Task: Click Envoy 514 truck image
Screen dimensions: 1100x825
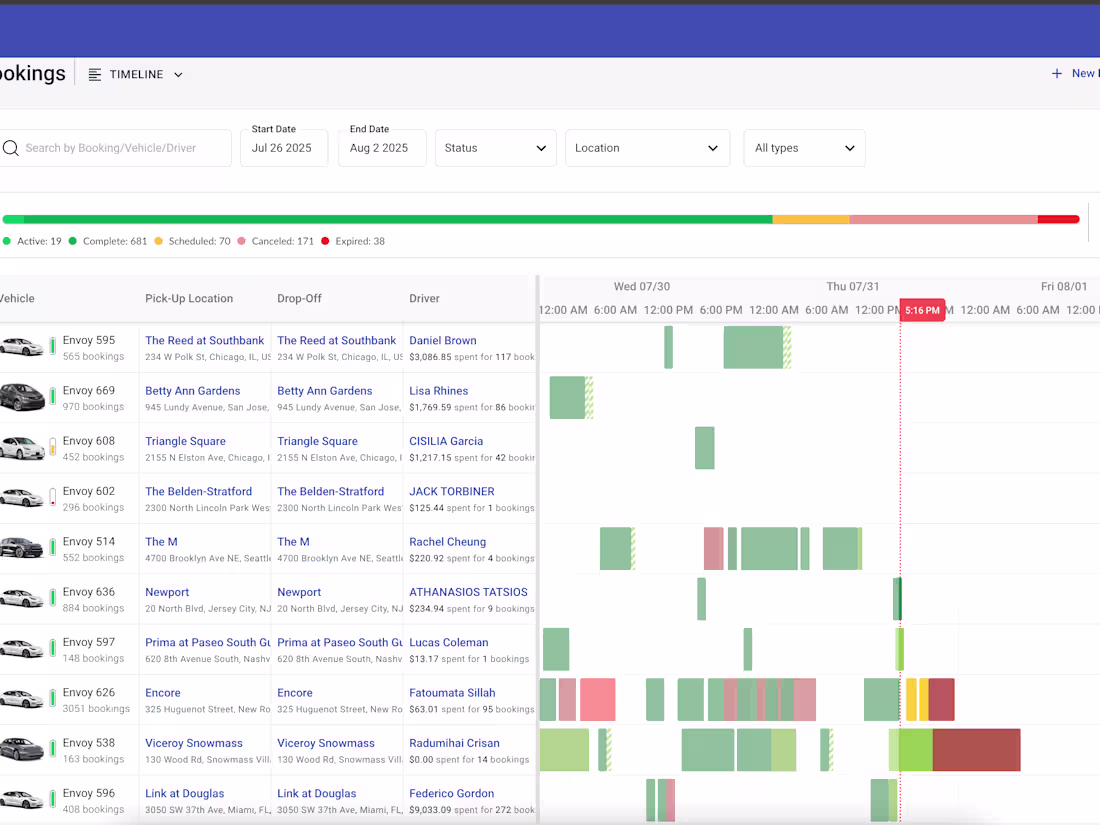Action: (22, 548)
